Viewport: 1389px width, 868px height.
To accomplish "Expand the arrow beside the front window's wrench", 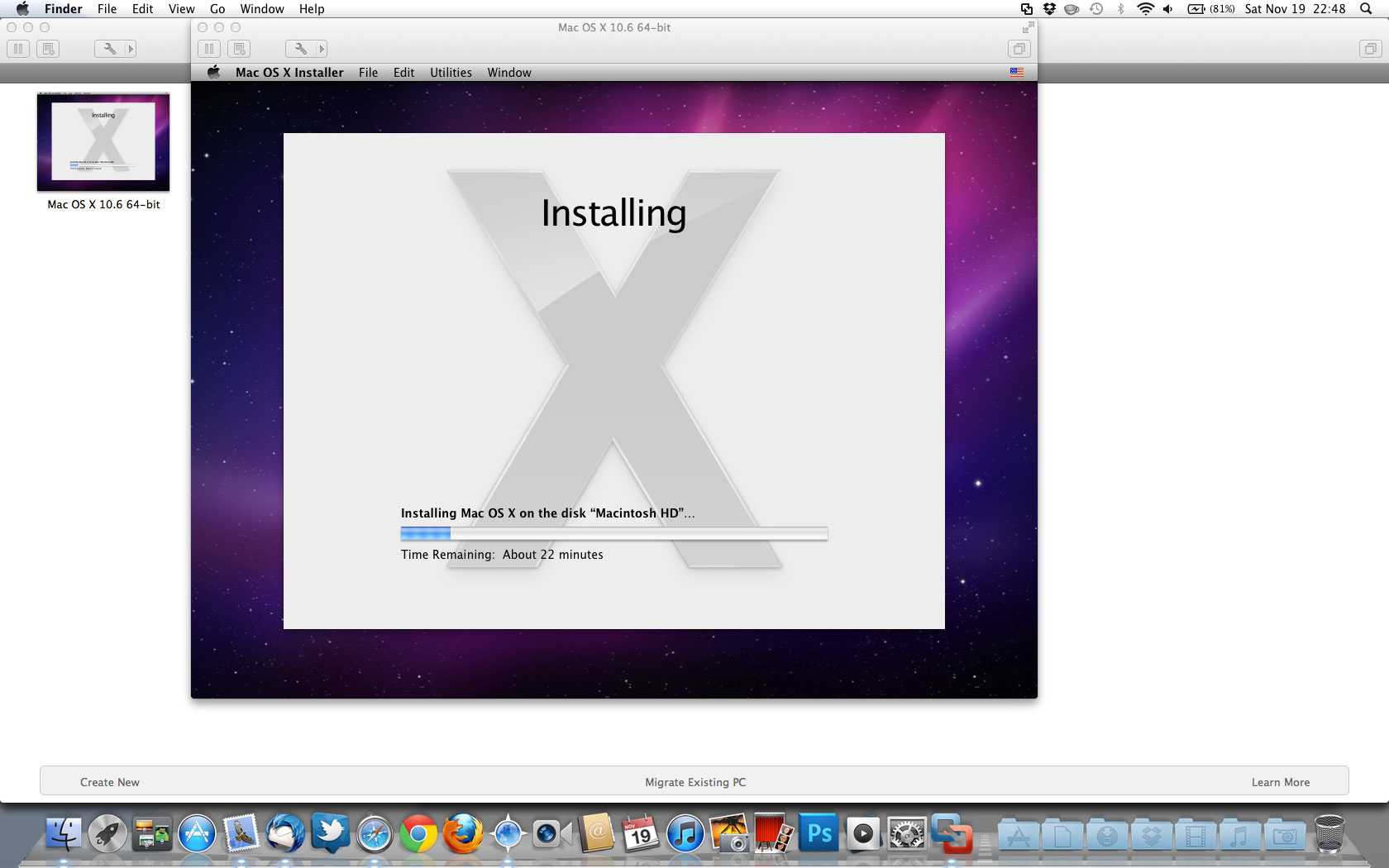I will (322, 49).
